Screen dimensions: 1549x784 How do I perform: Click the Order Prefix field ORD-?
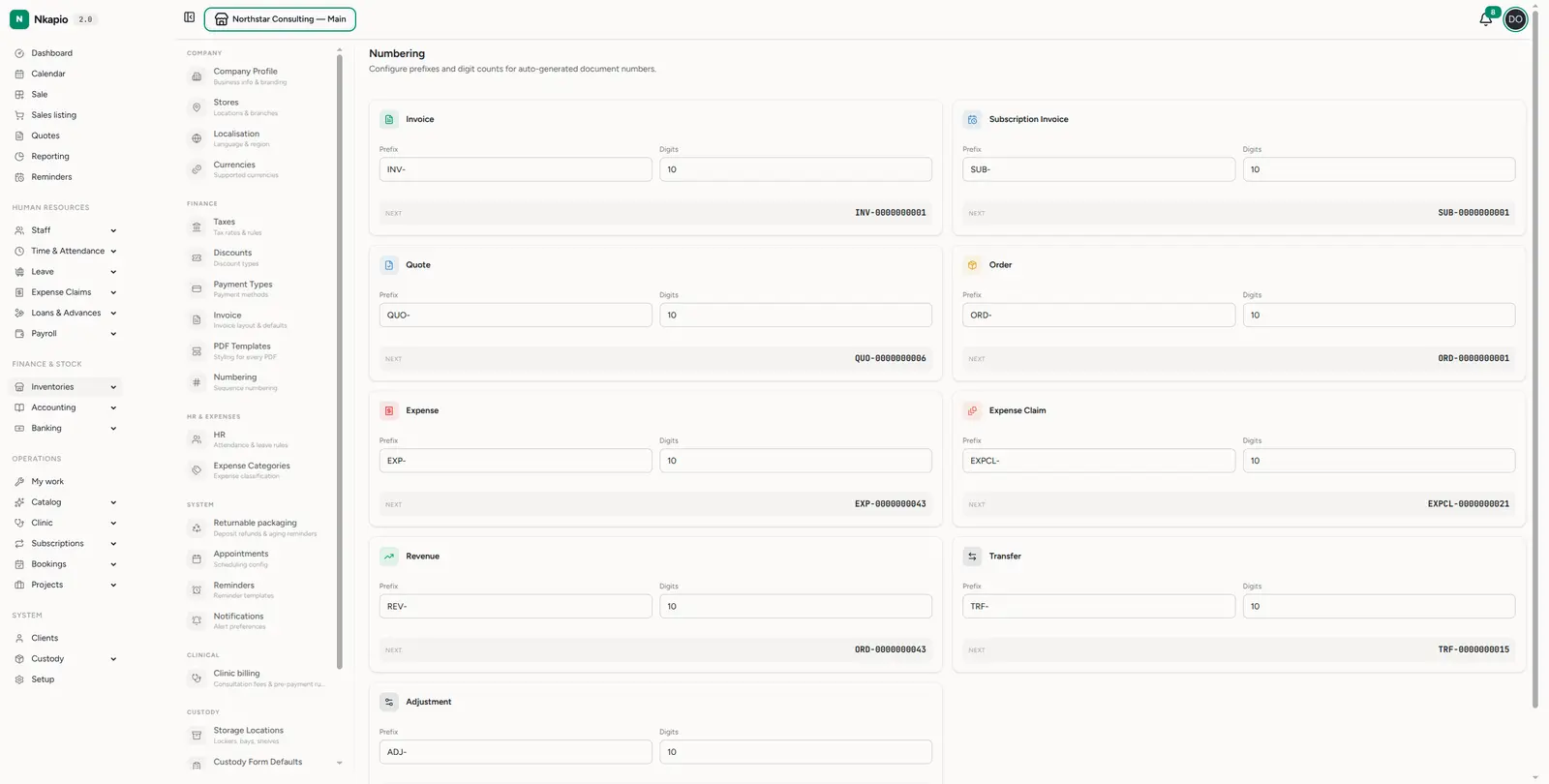coord(1099,316)
